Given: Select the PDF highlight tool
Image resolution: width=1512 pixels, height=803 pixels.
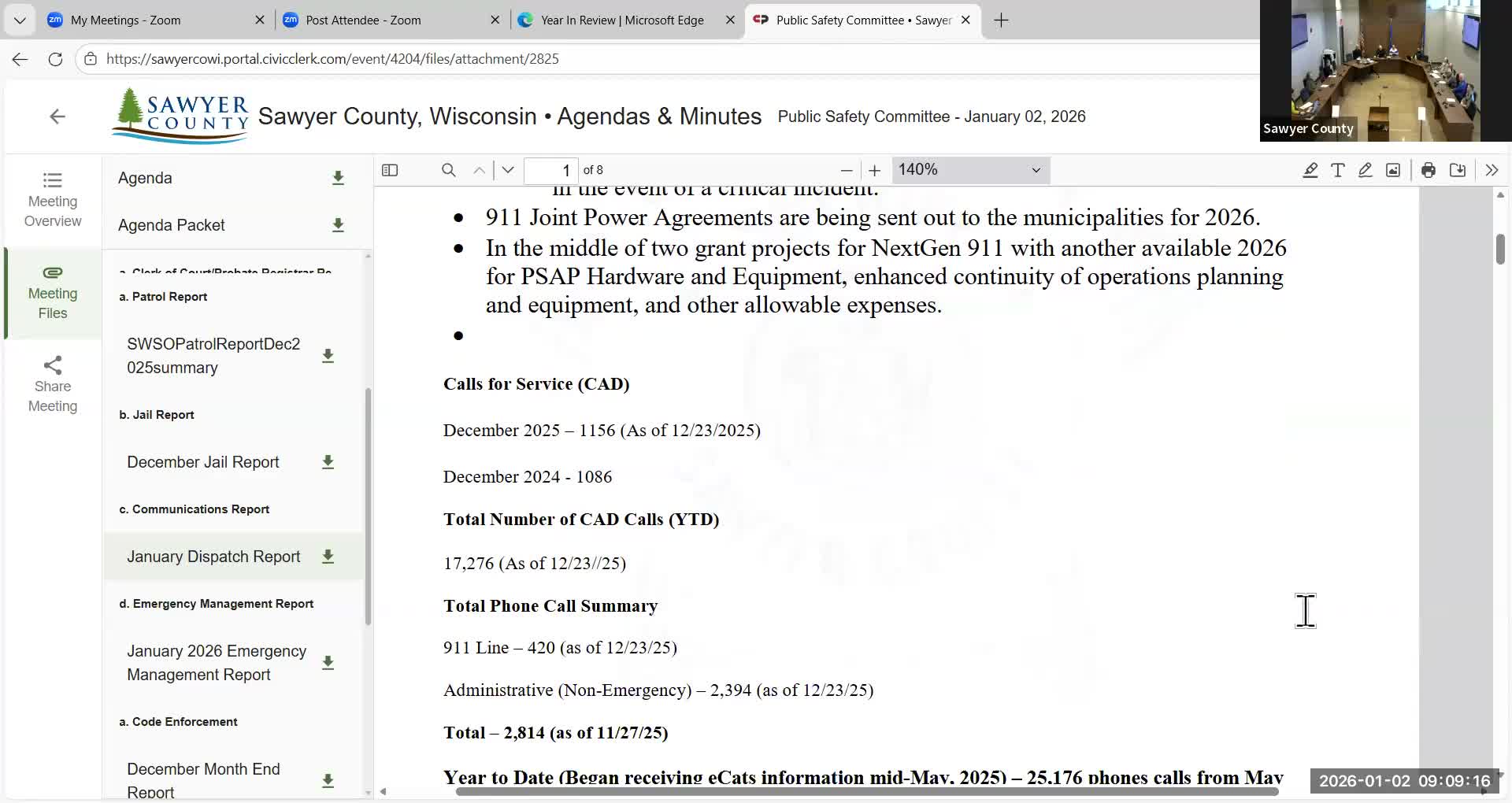Looking at the screenshot, I should pyautogui.click(x=1310, y=170).
